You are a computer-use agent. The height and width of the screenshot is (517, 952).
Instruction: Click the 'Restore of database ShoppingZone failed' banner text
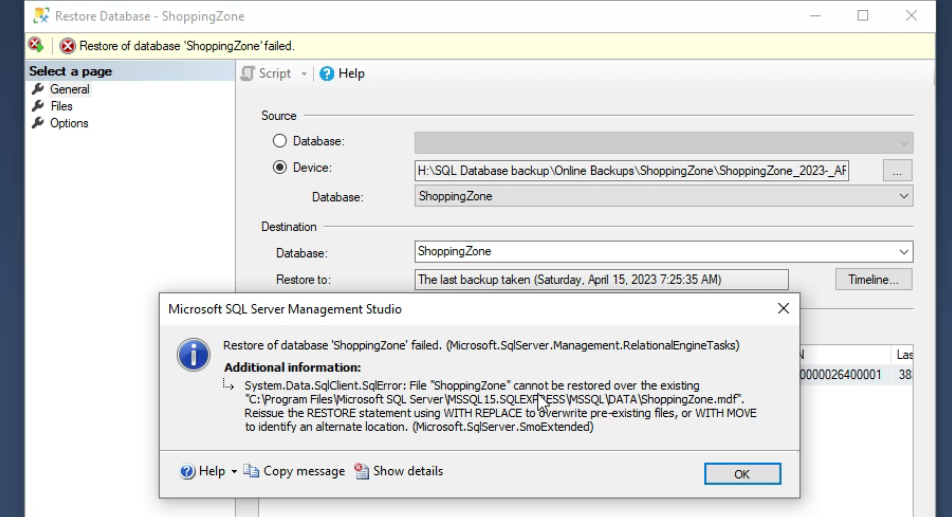coord(187,46)
